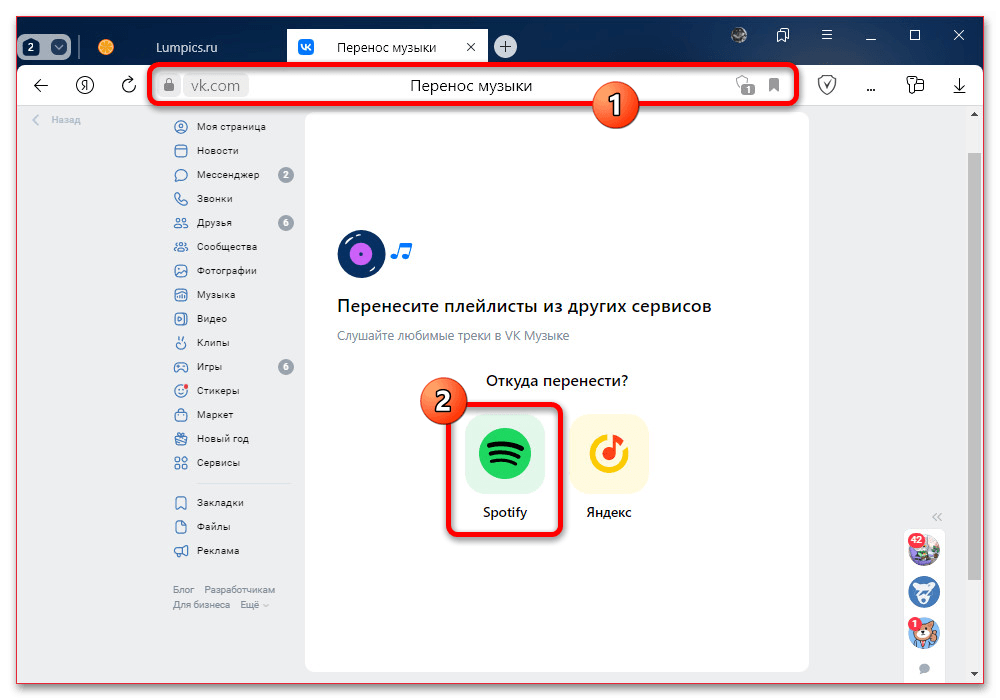
Task: Collapse the chat sidebar with double chevron
Action: click(937, 517)
